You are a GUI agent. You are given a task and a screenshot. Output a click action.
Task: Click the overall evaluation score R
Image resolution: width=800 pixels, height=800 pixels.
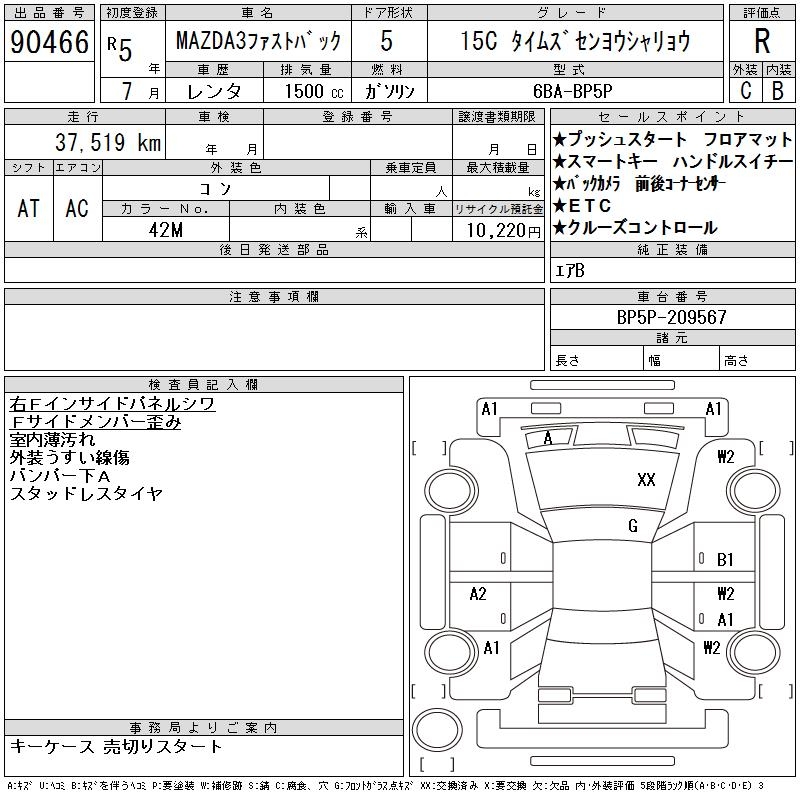pyautogui.click(x=762, y=41)
